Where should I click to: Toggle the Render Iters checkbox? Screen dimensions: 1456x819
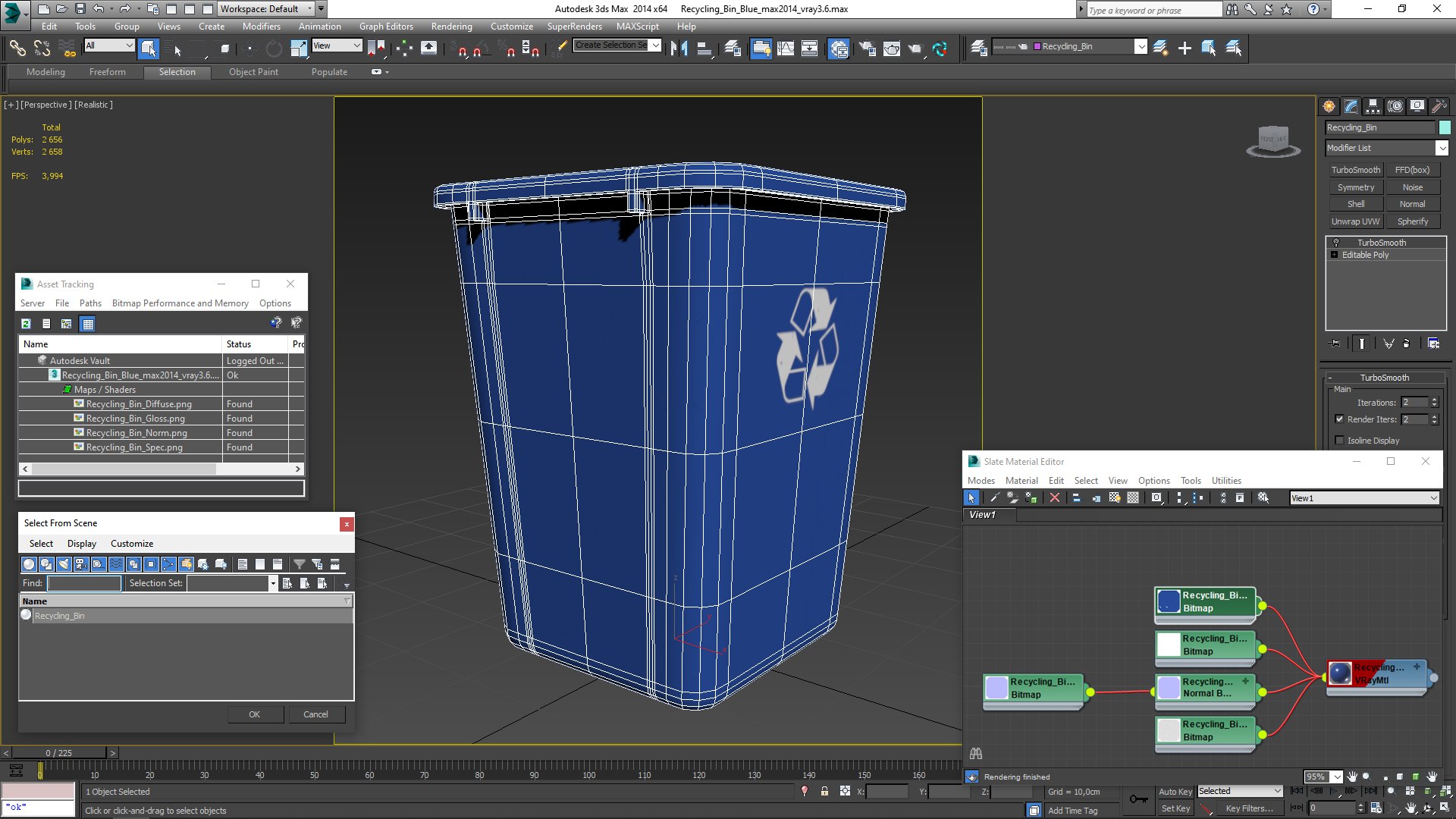coord(1339,419)
